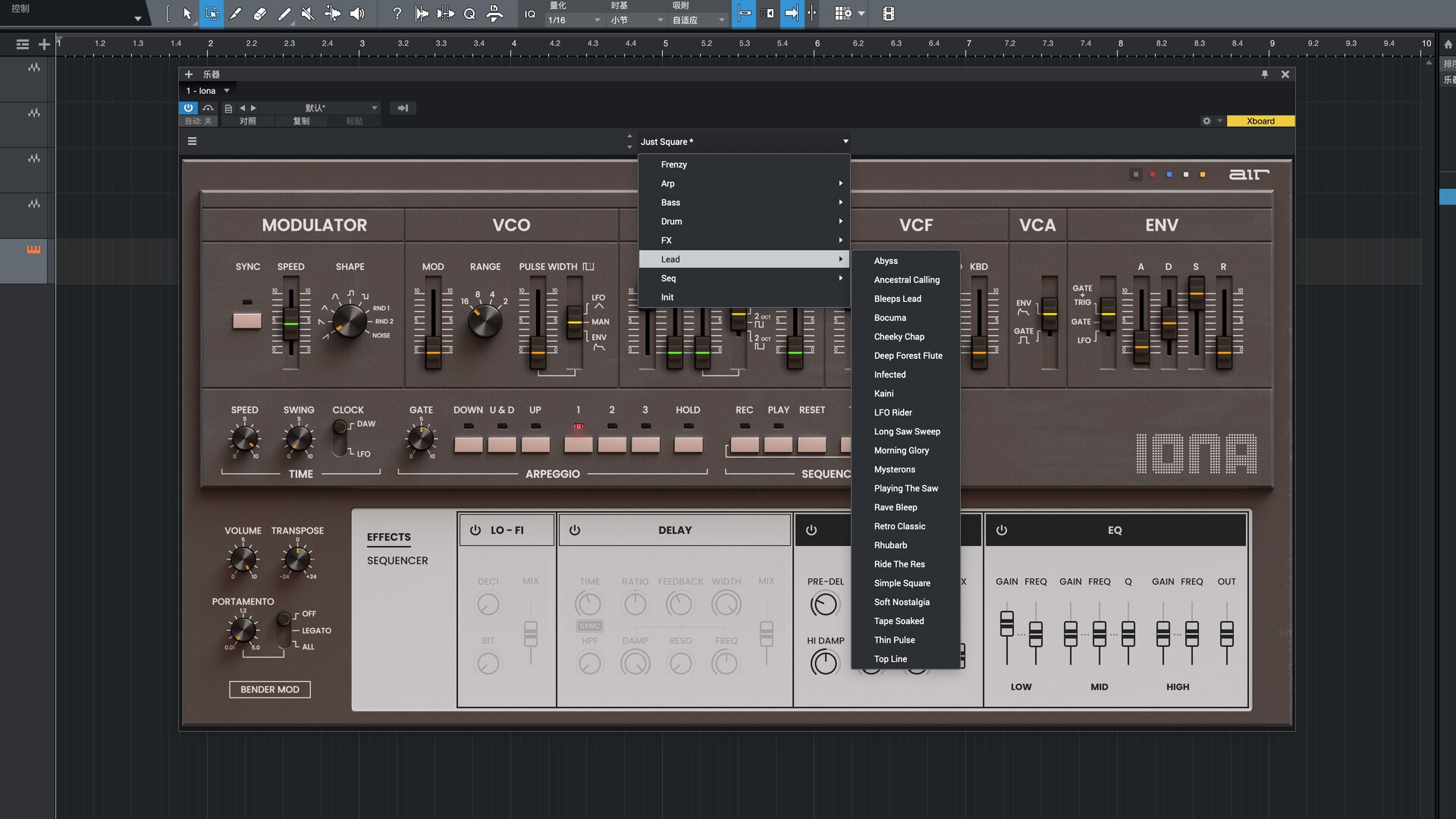Toggle the LO-FI effect power
1456x819 pixels.
click(475, 530)
